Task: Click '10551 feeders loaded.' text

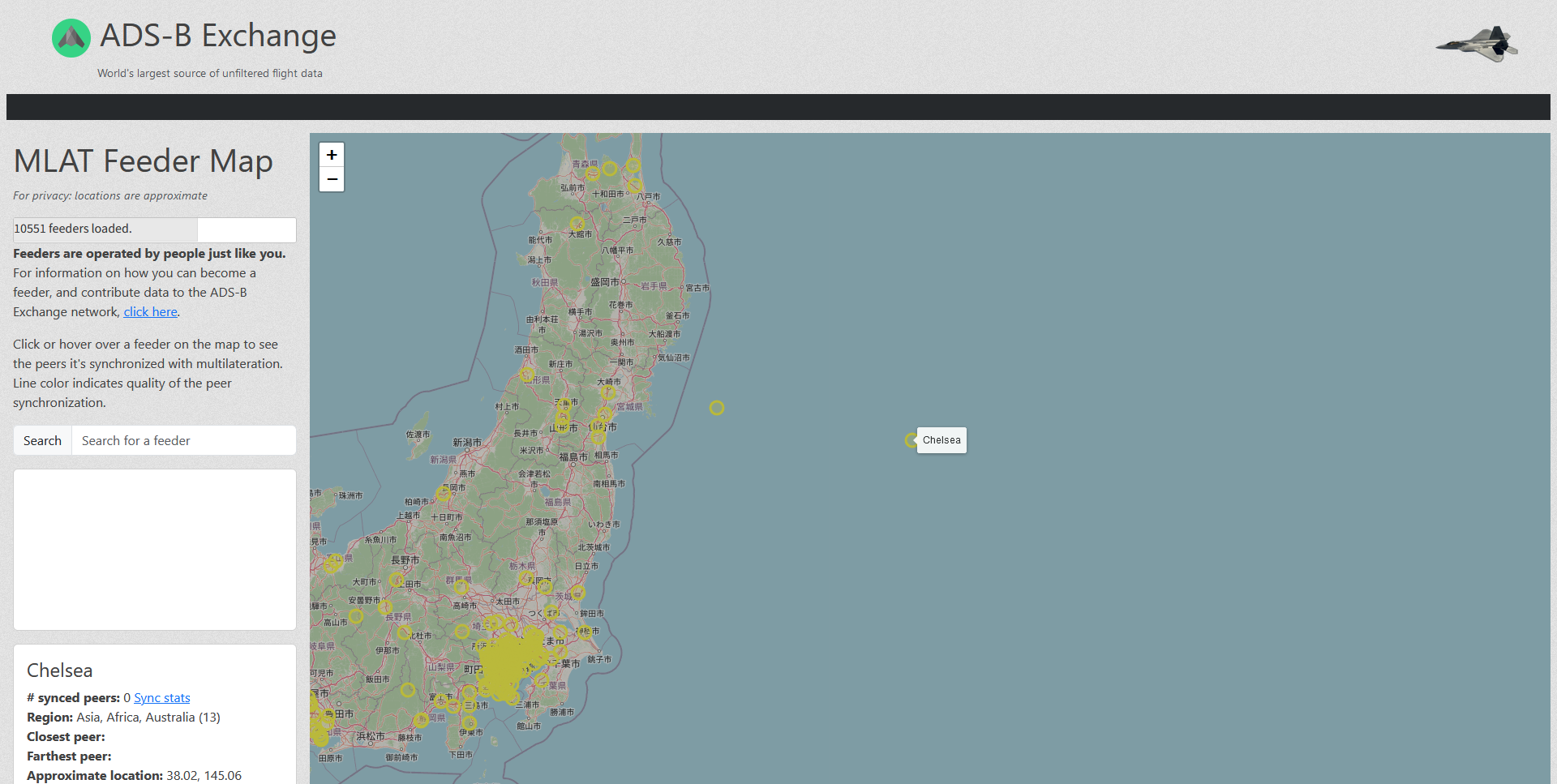Action: 72,229
